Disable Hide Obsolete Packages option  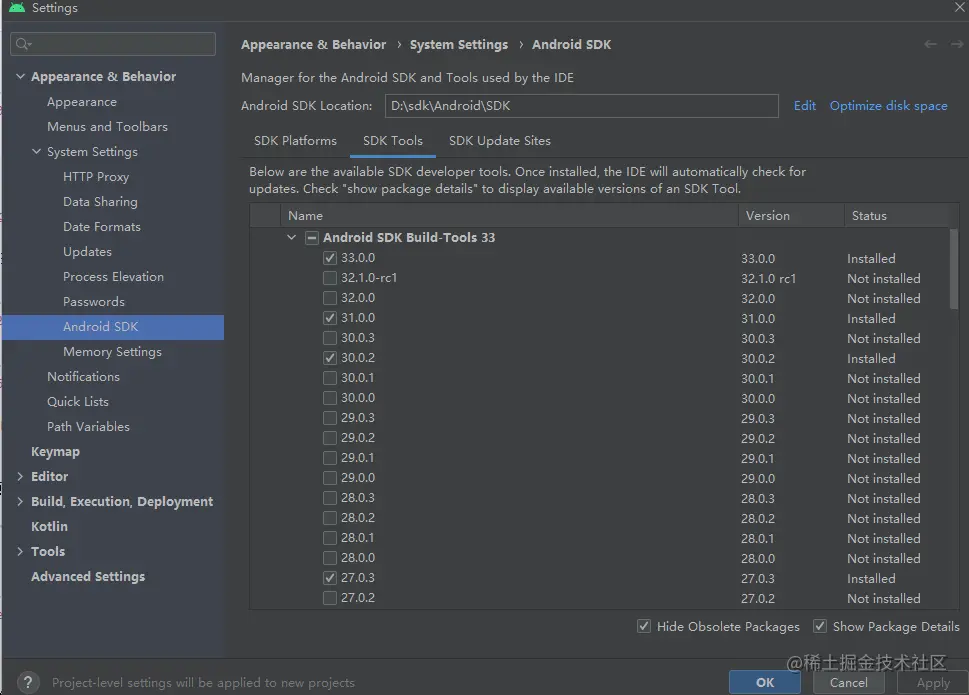[x=644, y=627]
